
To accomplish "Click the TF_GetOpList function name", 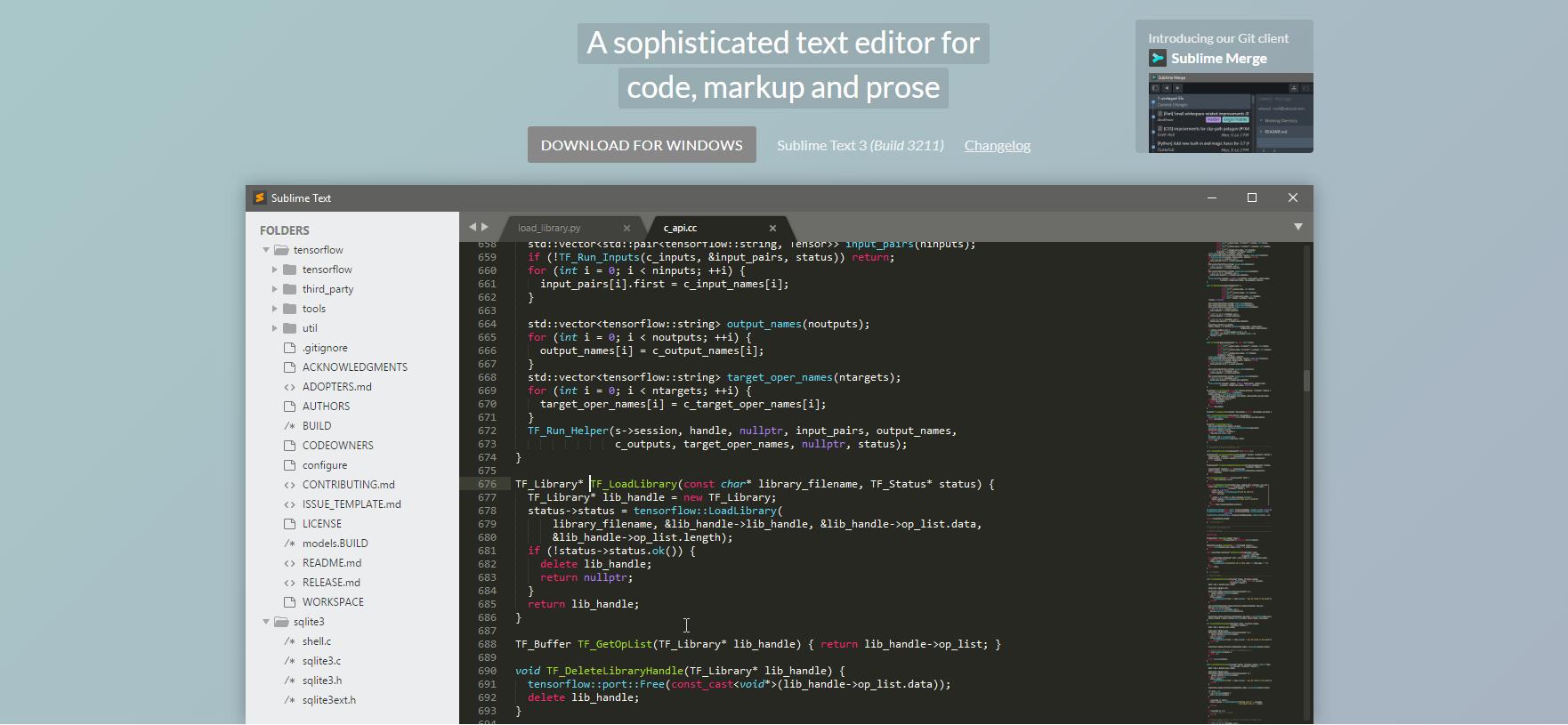I will tap(615, 644).
